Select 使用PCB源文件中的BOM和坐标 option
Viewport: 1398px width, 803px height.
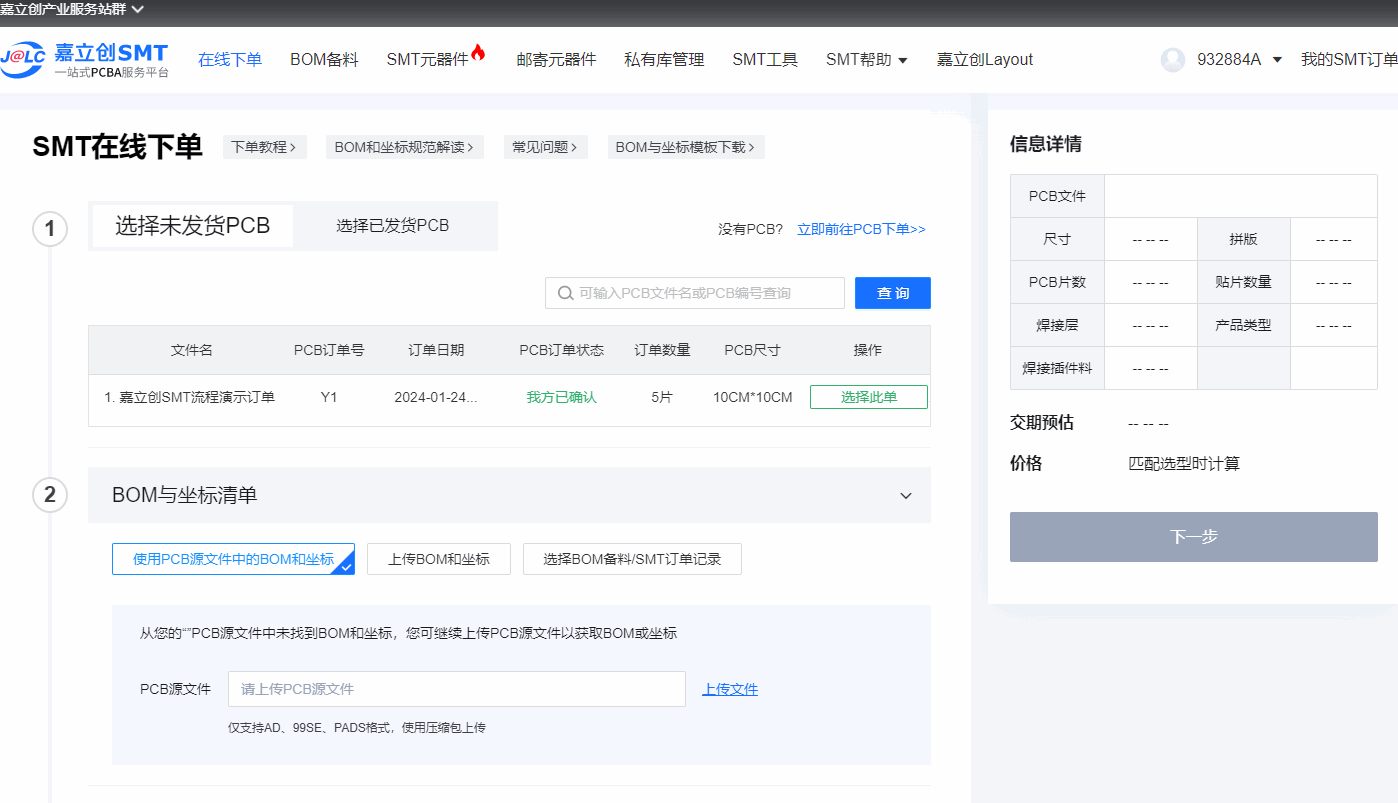click(233, 559)
